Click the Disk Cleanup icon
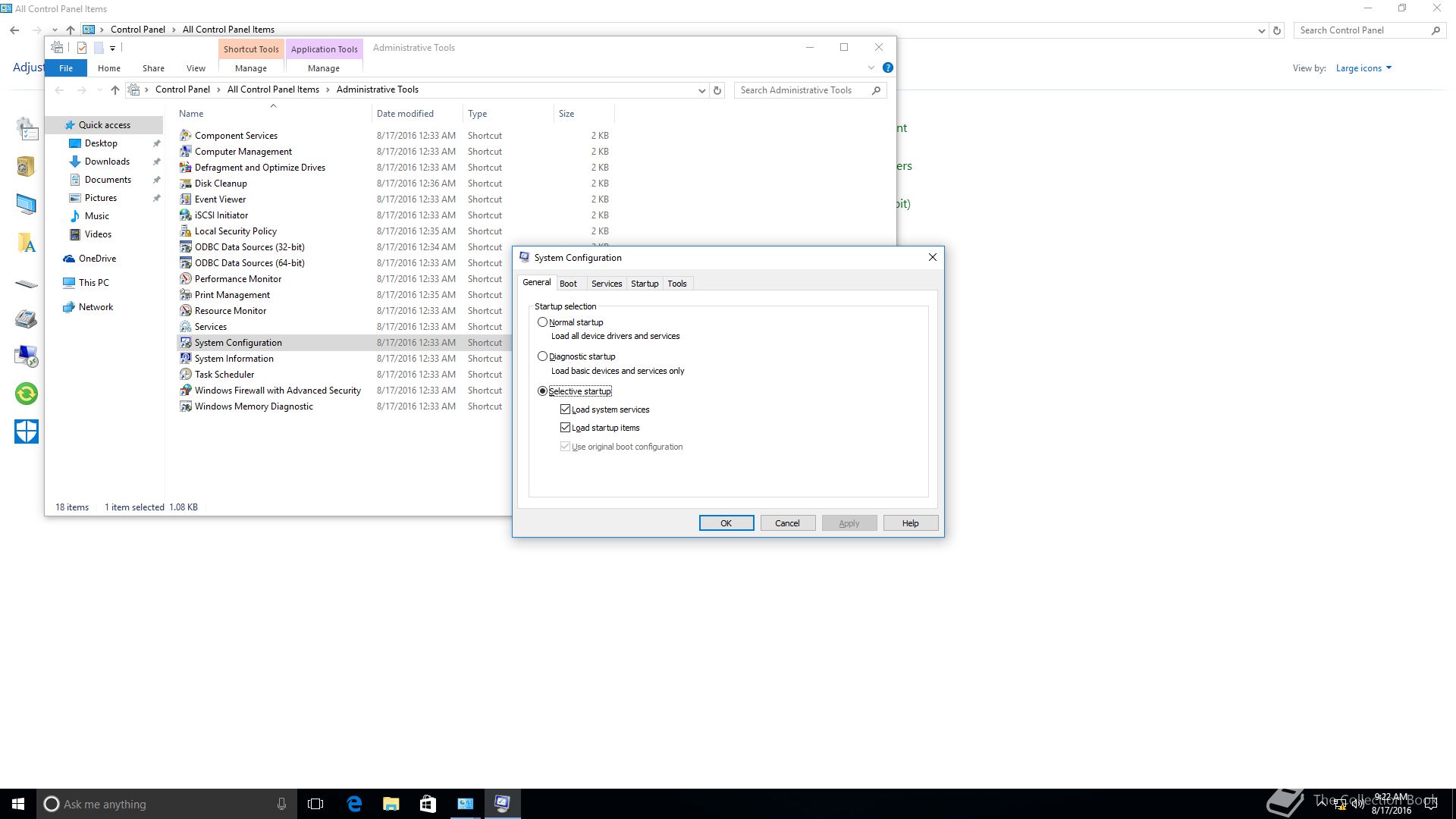Viewport: 1456px width, 819px height. [186, 184]
